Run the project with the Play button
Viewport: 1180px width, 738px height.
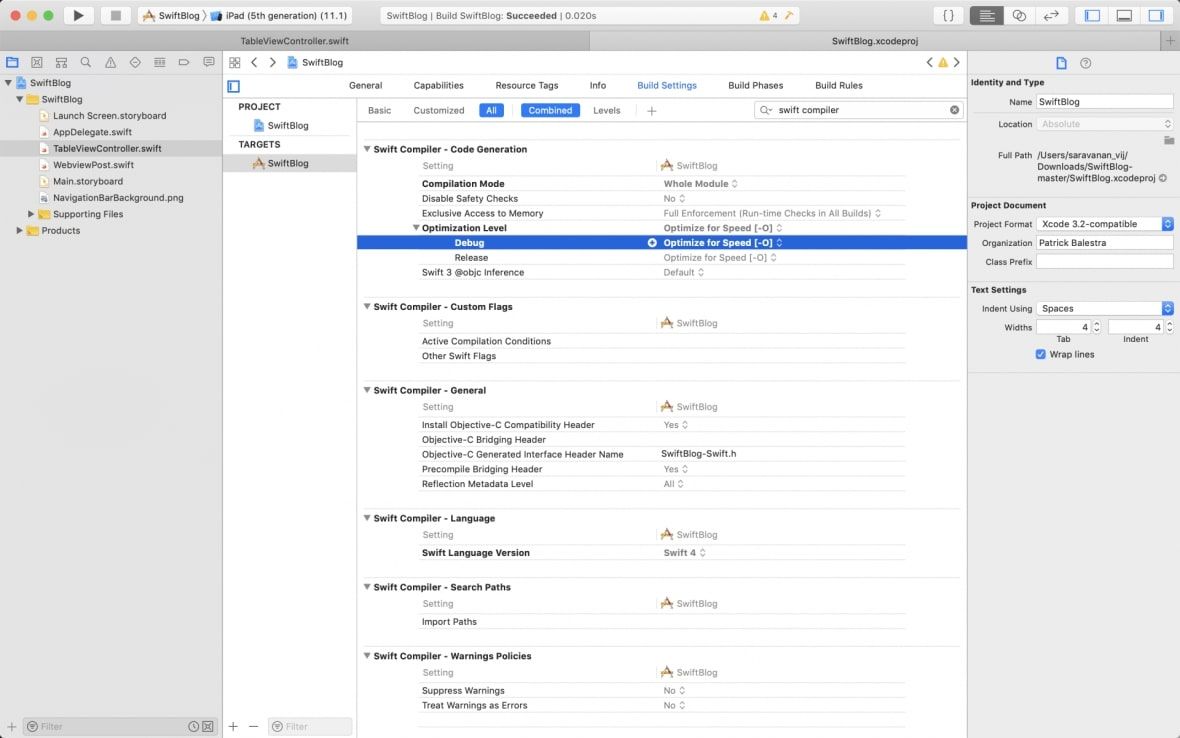[78, 15]
